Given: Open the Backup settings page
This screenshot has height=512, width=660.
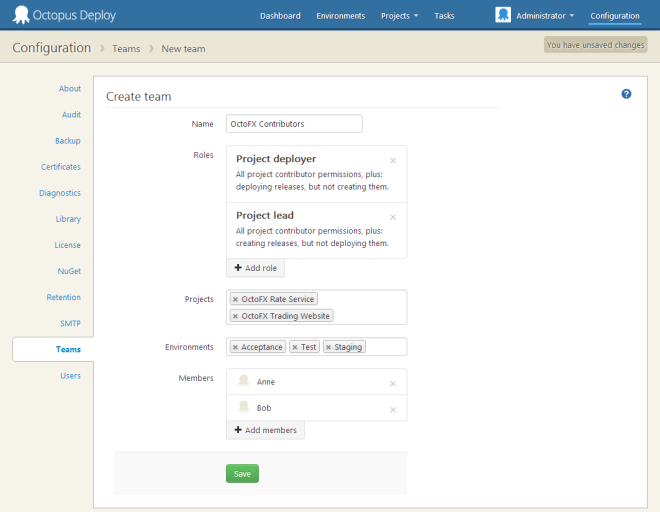Looking at the screenshot, I should pyautogui.click(x=68, y=141).
